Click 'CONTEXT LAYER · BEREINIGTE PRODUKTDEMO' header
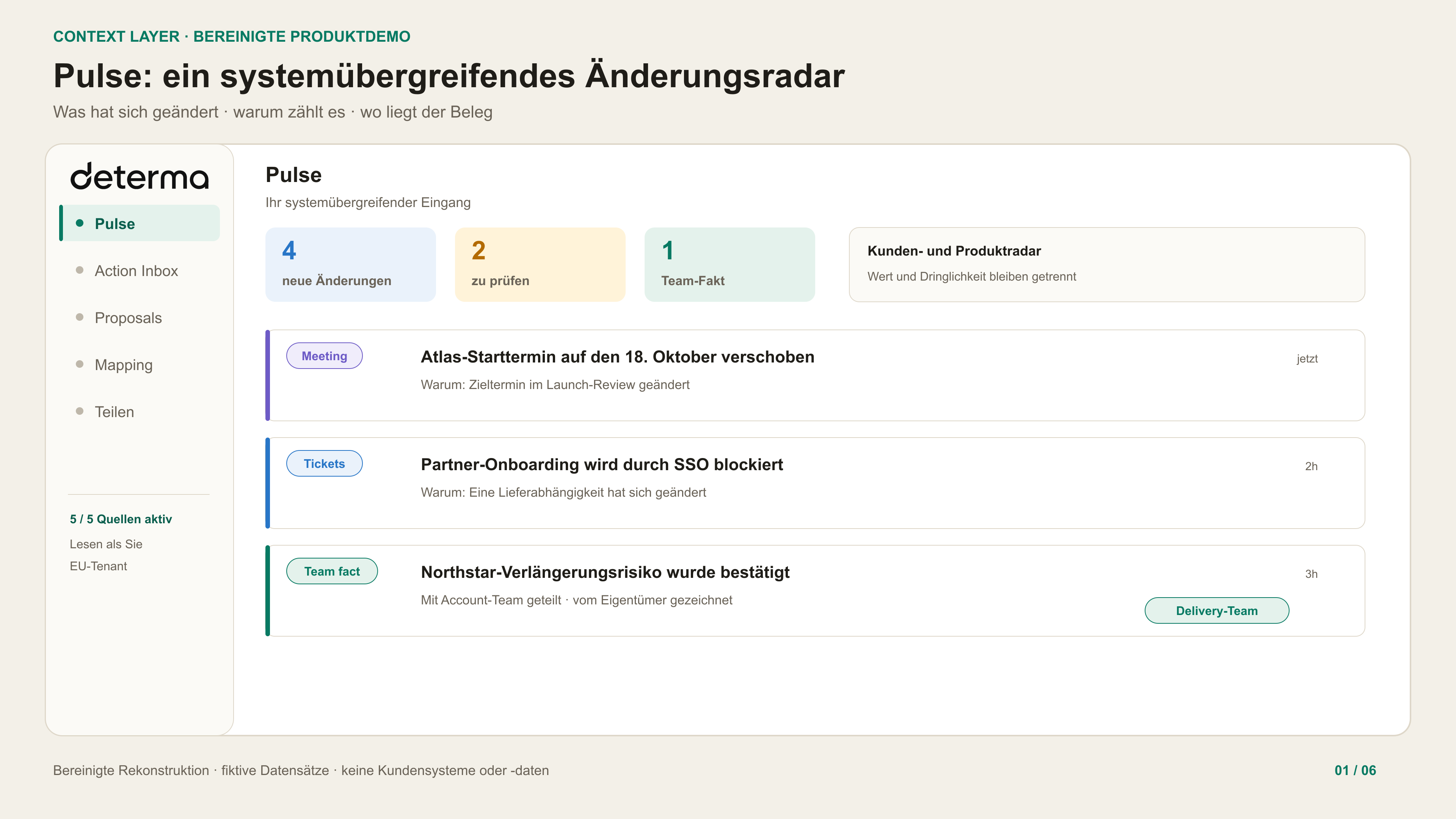Screen dimensions: 1456x819 (x=232, y=36)
